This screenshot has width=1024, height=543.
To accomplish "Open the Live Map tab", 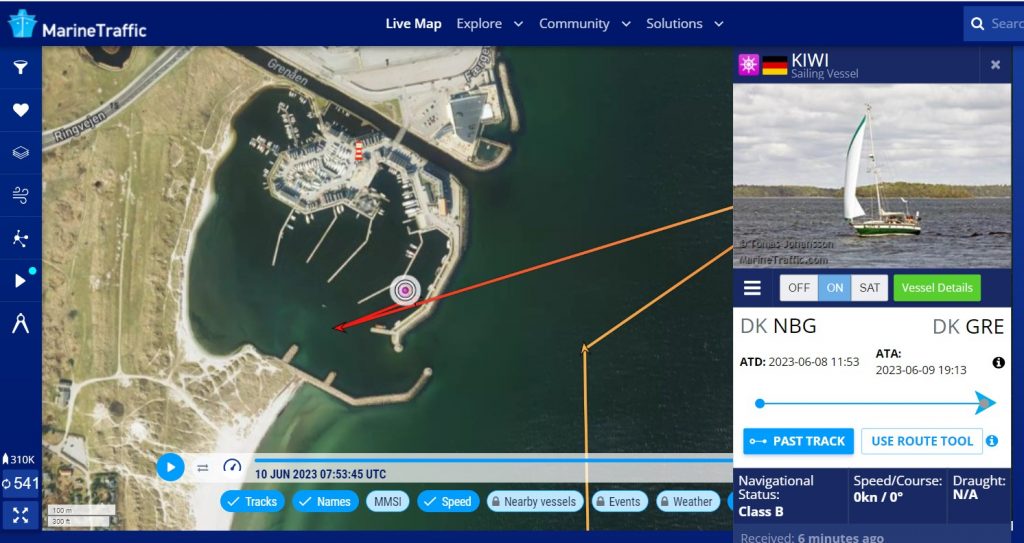I will [413, 24].
